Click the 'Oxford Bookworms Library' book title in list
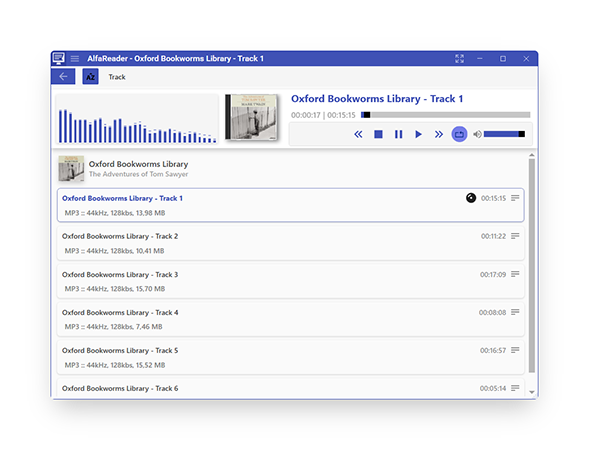The image size is (589, 450). click(x=138, y=164)
